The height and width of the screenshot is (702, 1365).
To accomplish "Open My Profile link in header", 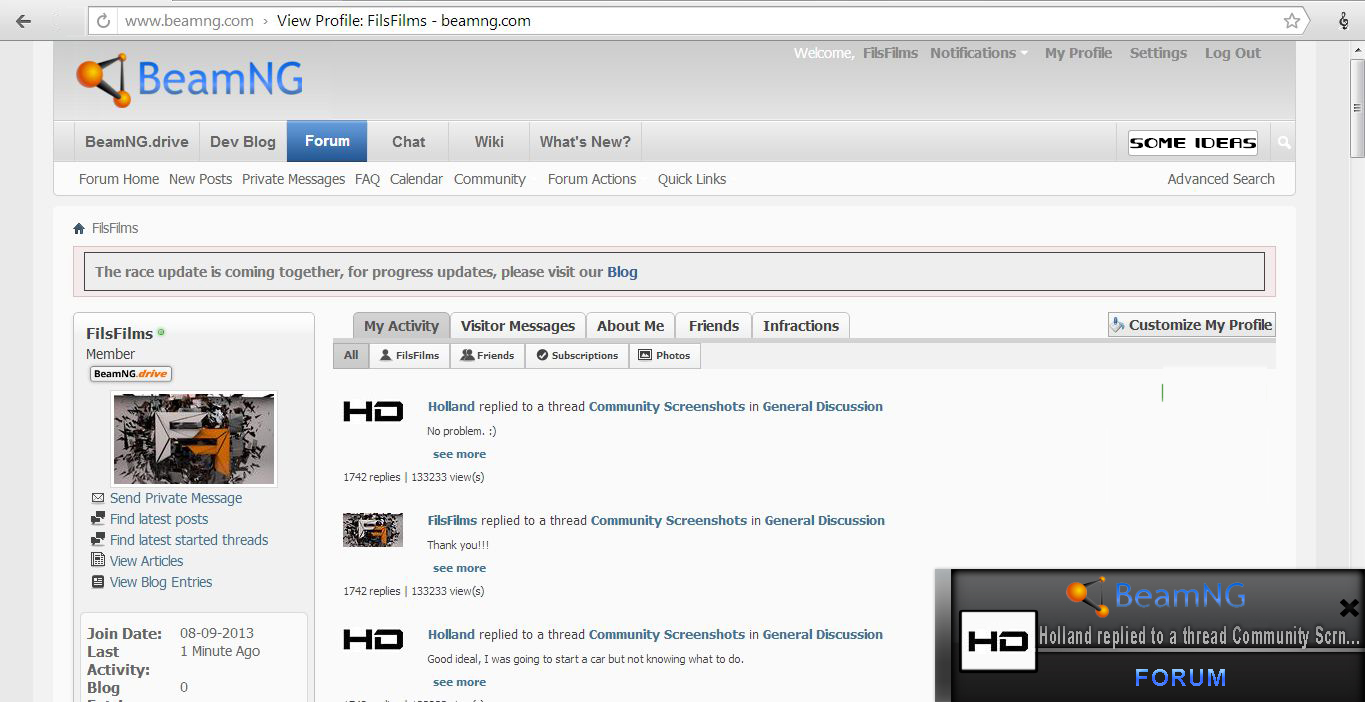I will 1078,53.
